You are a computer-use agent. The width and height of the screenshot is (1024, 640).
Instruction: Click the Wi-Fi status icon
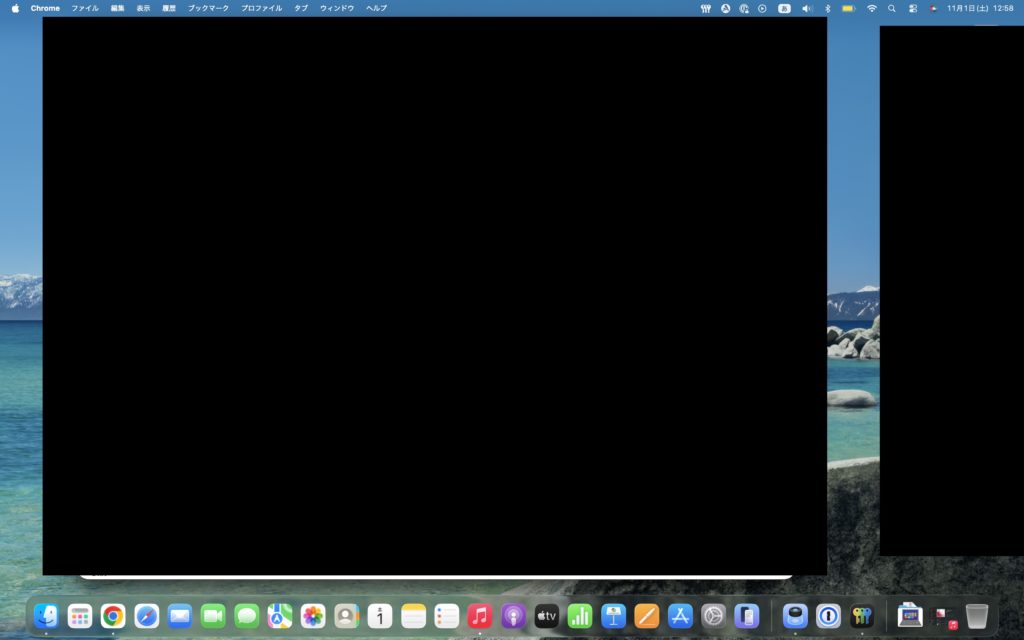871,8
